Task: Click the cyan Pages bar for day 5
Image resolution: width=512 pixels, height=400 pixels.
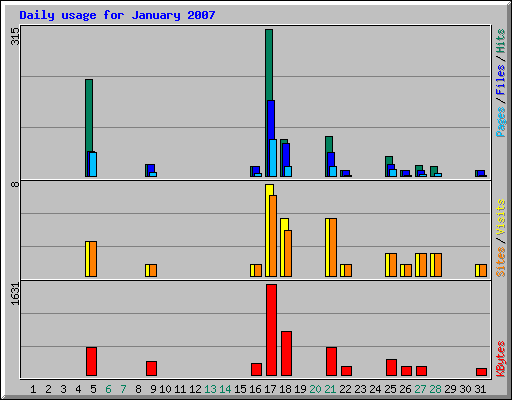Action: click(93, 164)
